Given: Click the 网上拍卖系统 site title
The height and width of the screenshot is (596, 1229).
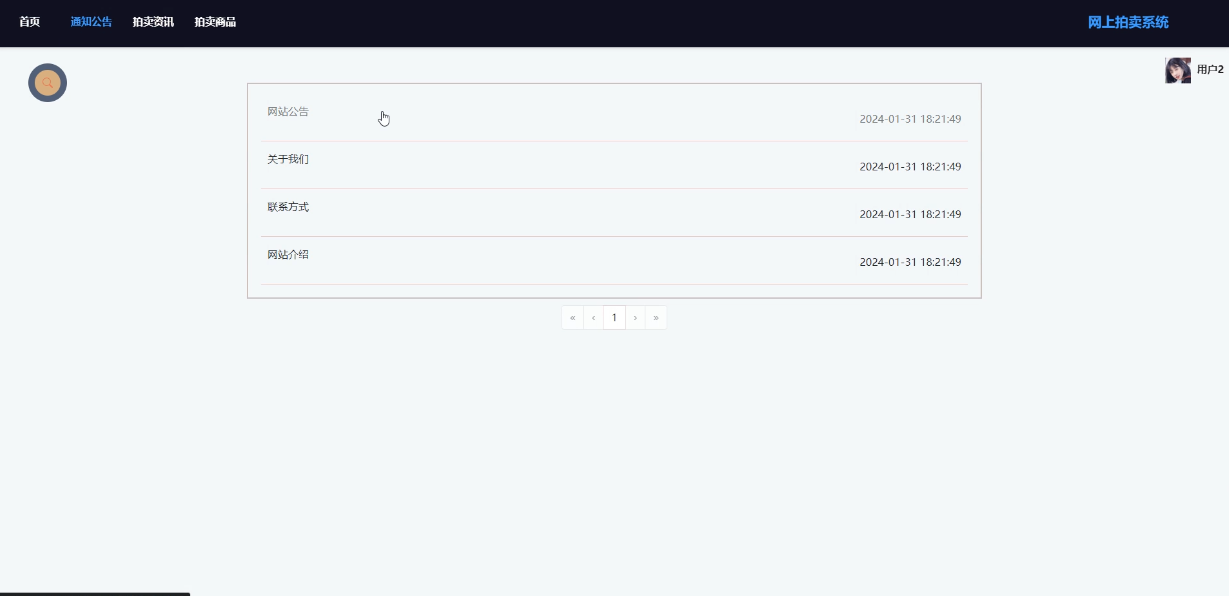Looking at the screenshot, I should (x=1128, y=22).
